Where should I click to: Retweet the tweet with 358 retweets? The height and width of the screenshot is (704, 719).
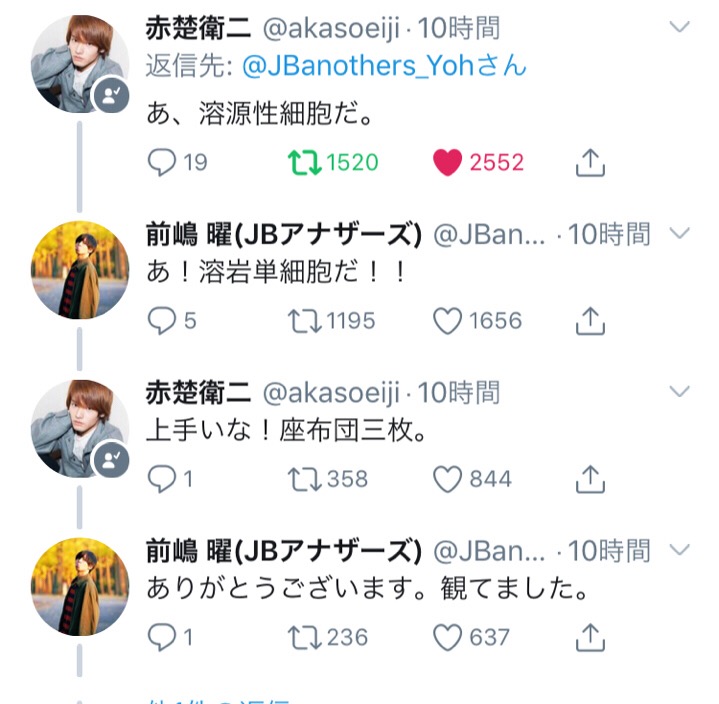pos(303,479)
